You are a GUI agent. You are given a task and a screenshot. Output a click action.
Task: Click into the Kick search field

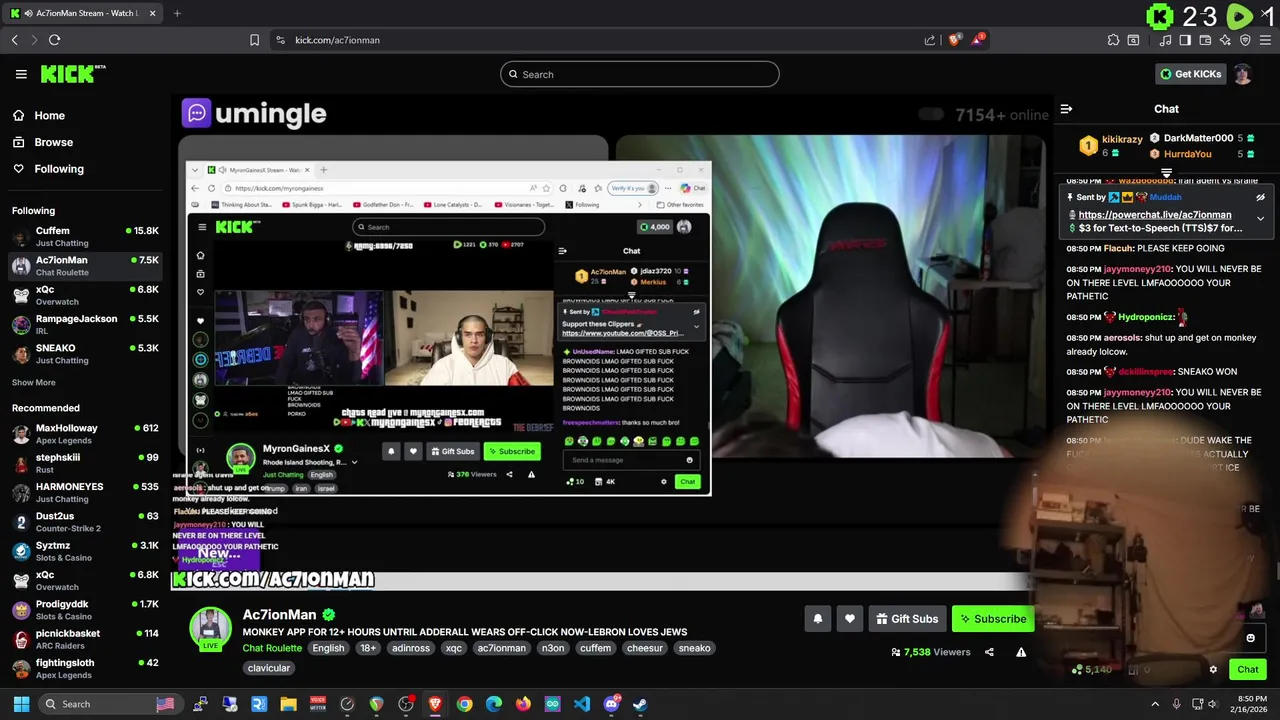(640, 74)
